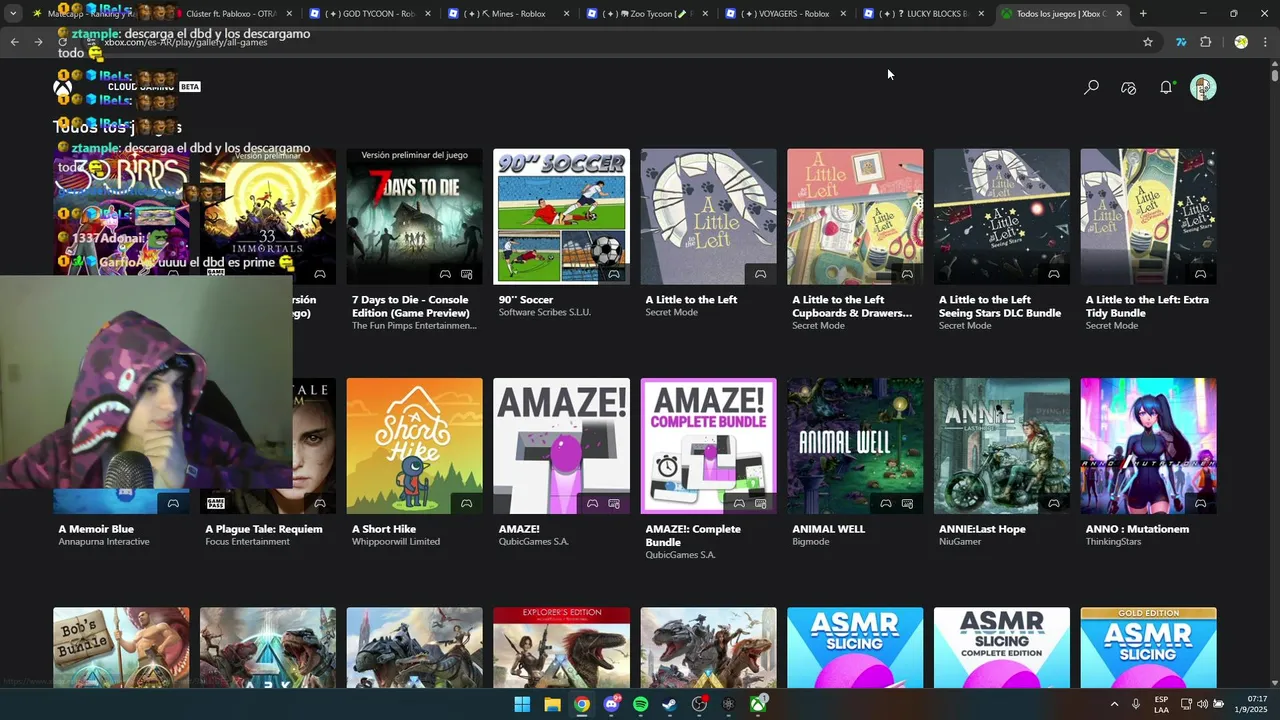Click the Focus Entertainment publisher text
1280x720 pixels.
pos(247,542)
